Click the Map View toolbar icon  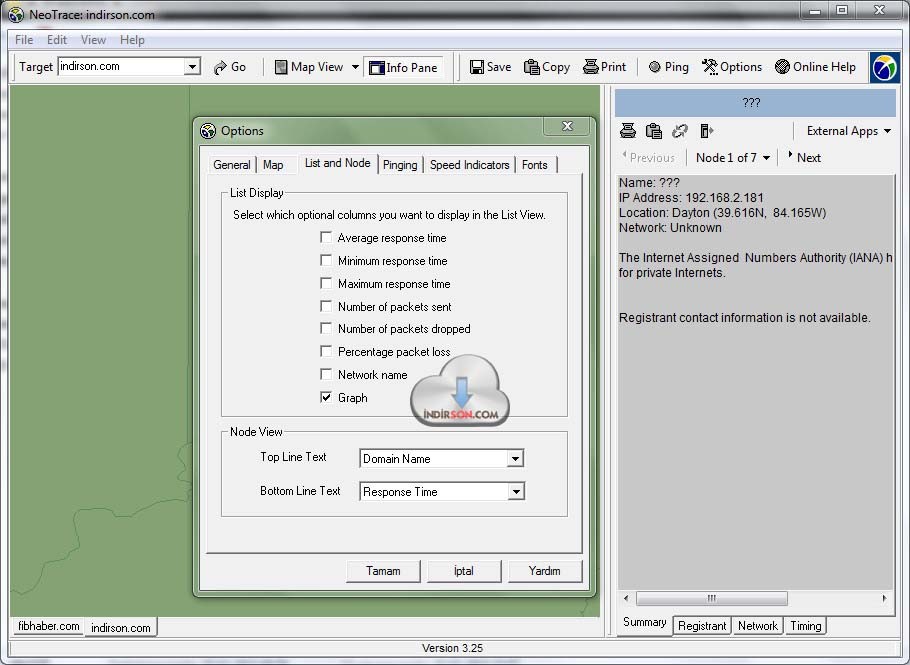pyautogui.click(x=281, y=67)
